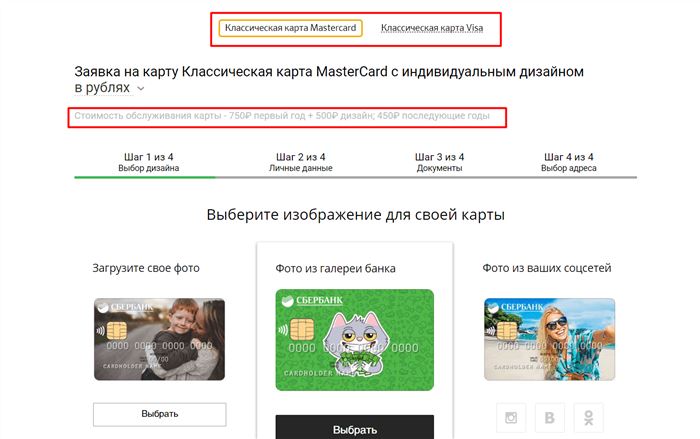Go to Шаг 2 из 4 Личные данные

tap(300, 162)
